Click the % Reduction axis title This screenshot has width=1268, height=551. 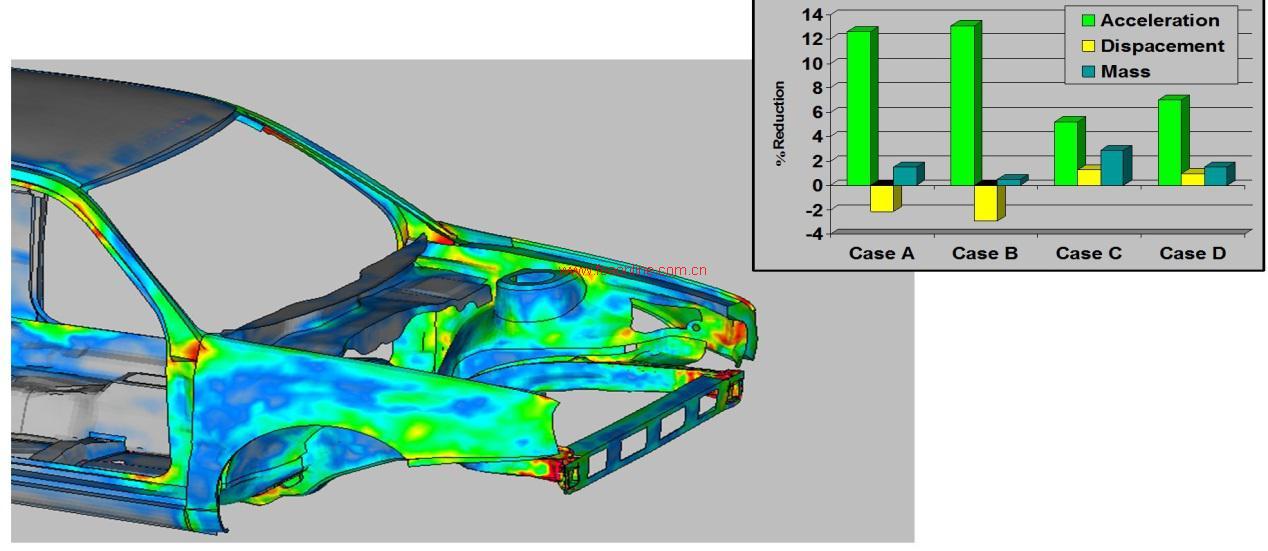click(780, 123)
